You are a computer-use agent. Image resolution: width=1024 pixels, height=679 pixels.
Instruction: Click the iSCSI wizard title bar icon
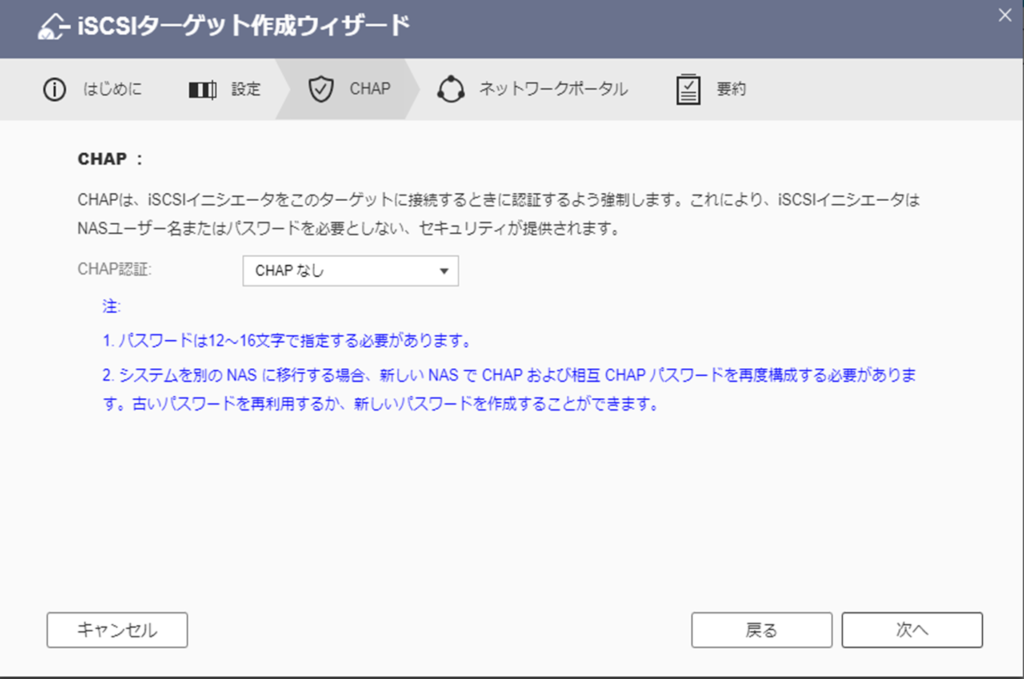click(x=51, y=28)
